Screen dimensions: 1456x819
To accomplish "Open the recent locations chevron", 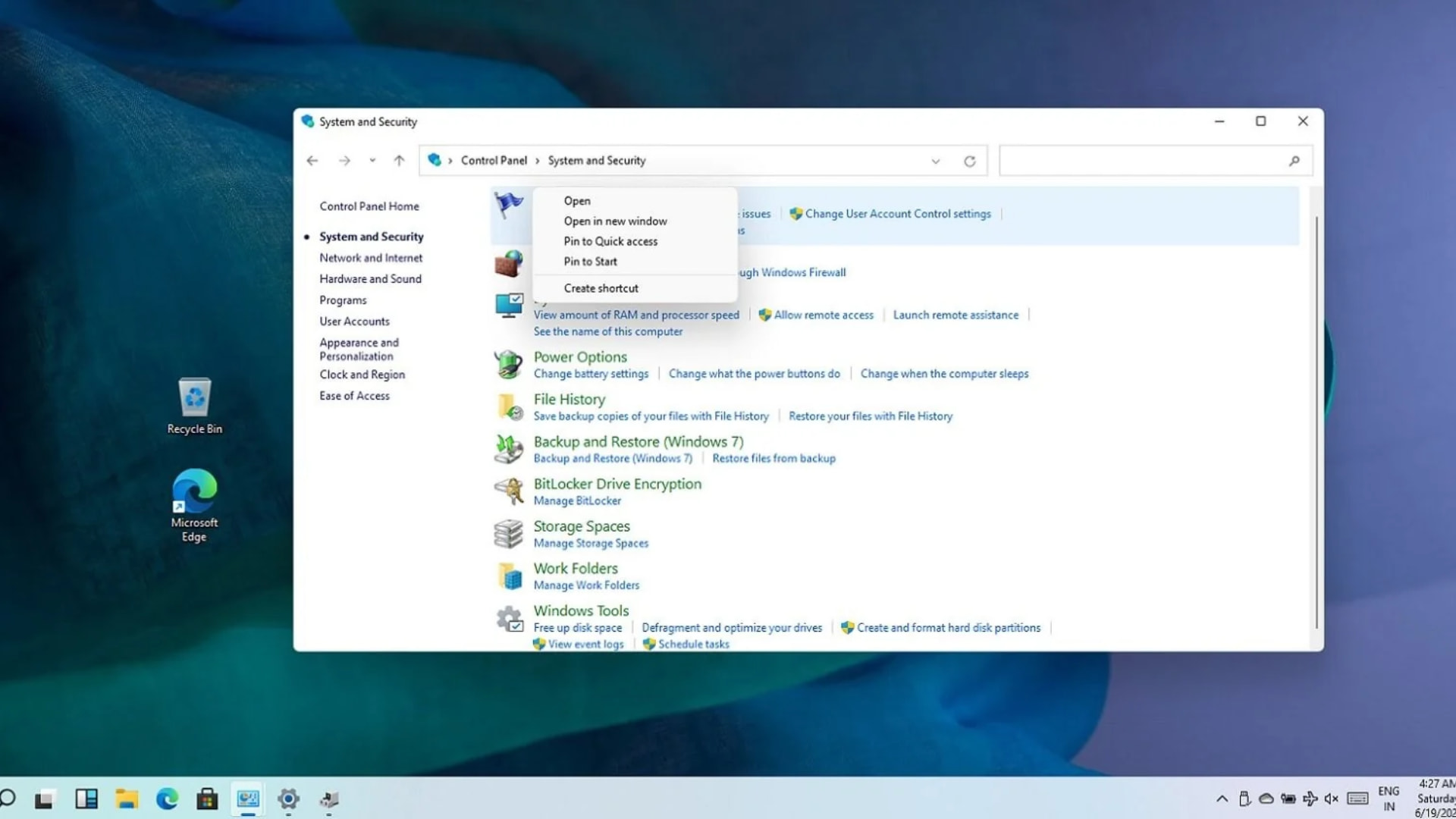I will [372, 161].
